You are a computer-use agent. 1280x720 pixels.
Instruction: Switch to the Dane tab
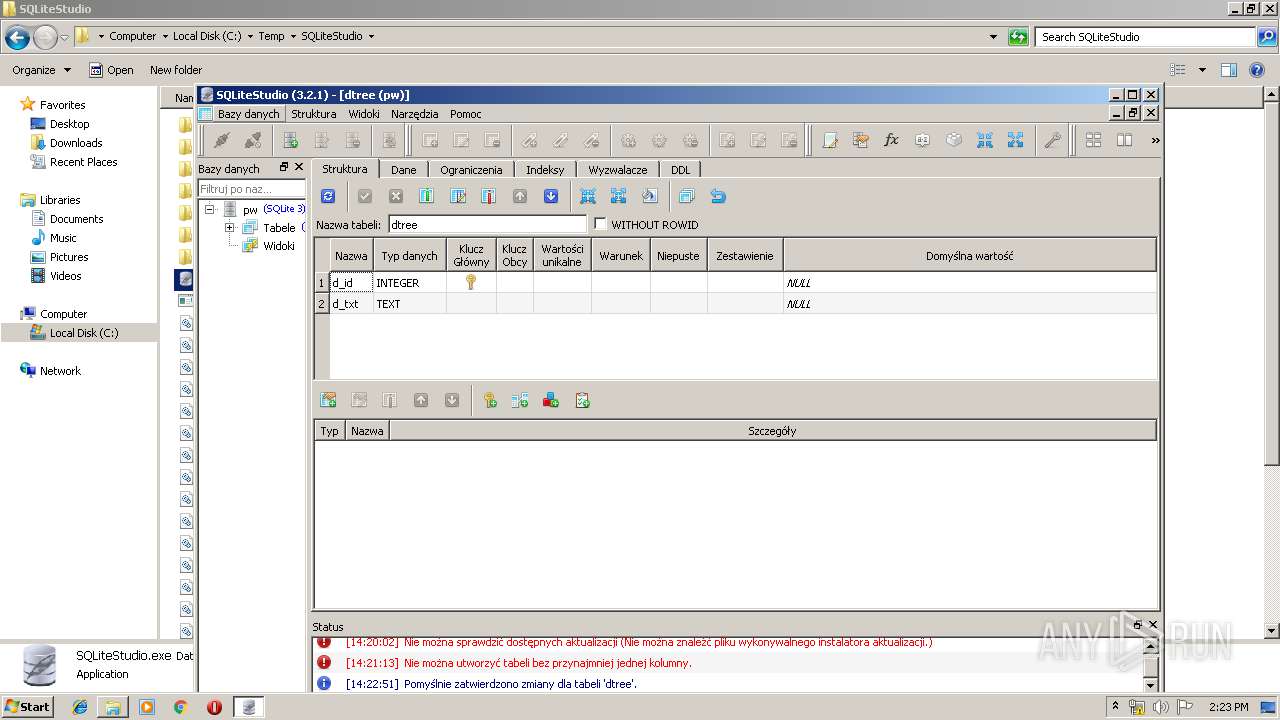(403, 170)
